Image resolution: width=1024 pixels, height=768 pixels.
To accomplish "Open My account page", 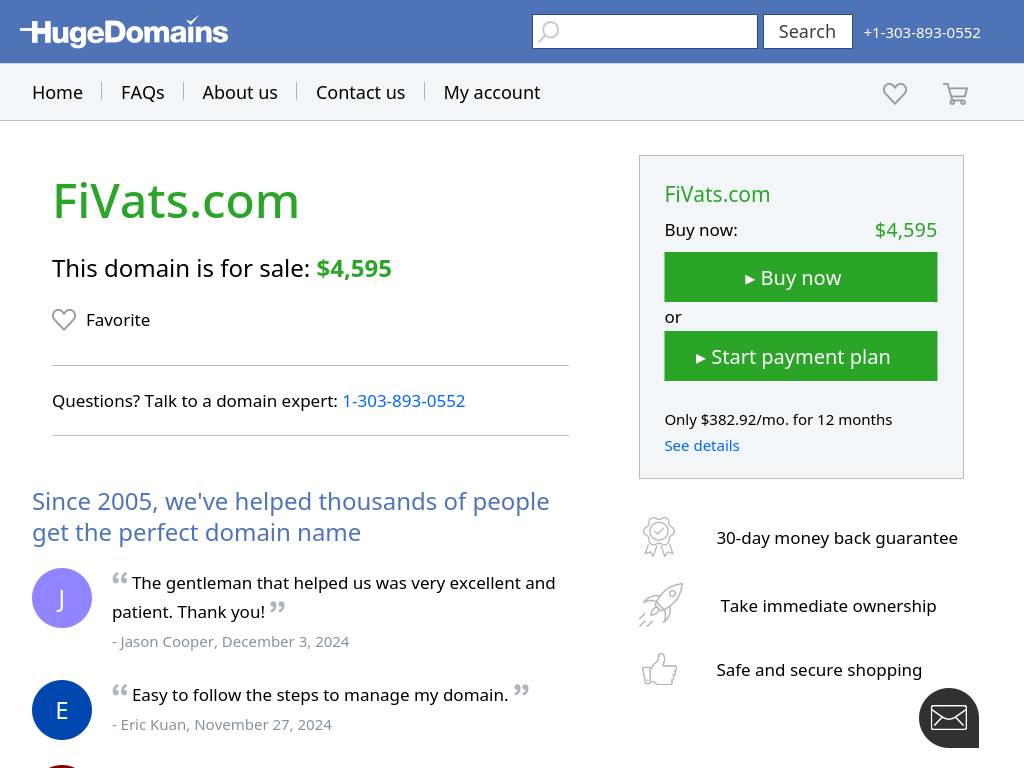I will pos(491,92).
